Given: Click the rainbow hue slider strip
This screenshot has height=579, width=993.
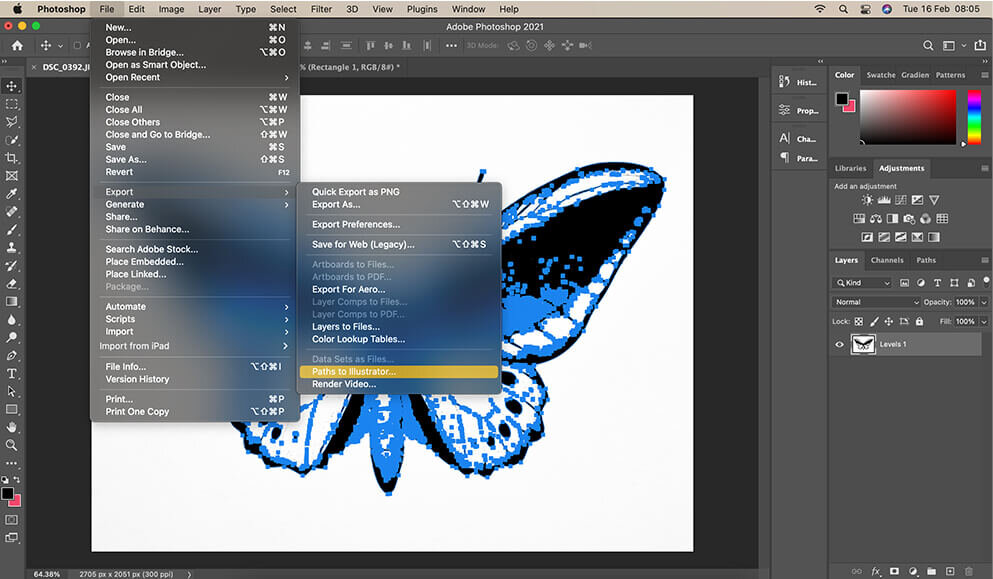Looking at the screenshot, I should click(x=974, y=117).
